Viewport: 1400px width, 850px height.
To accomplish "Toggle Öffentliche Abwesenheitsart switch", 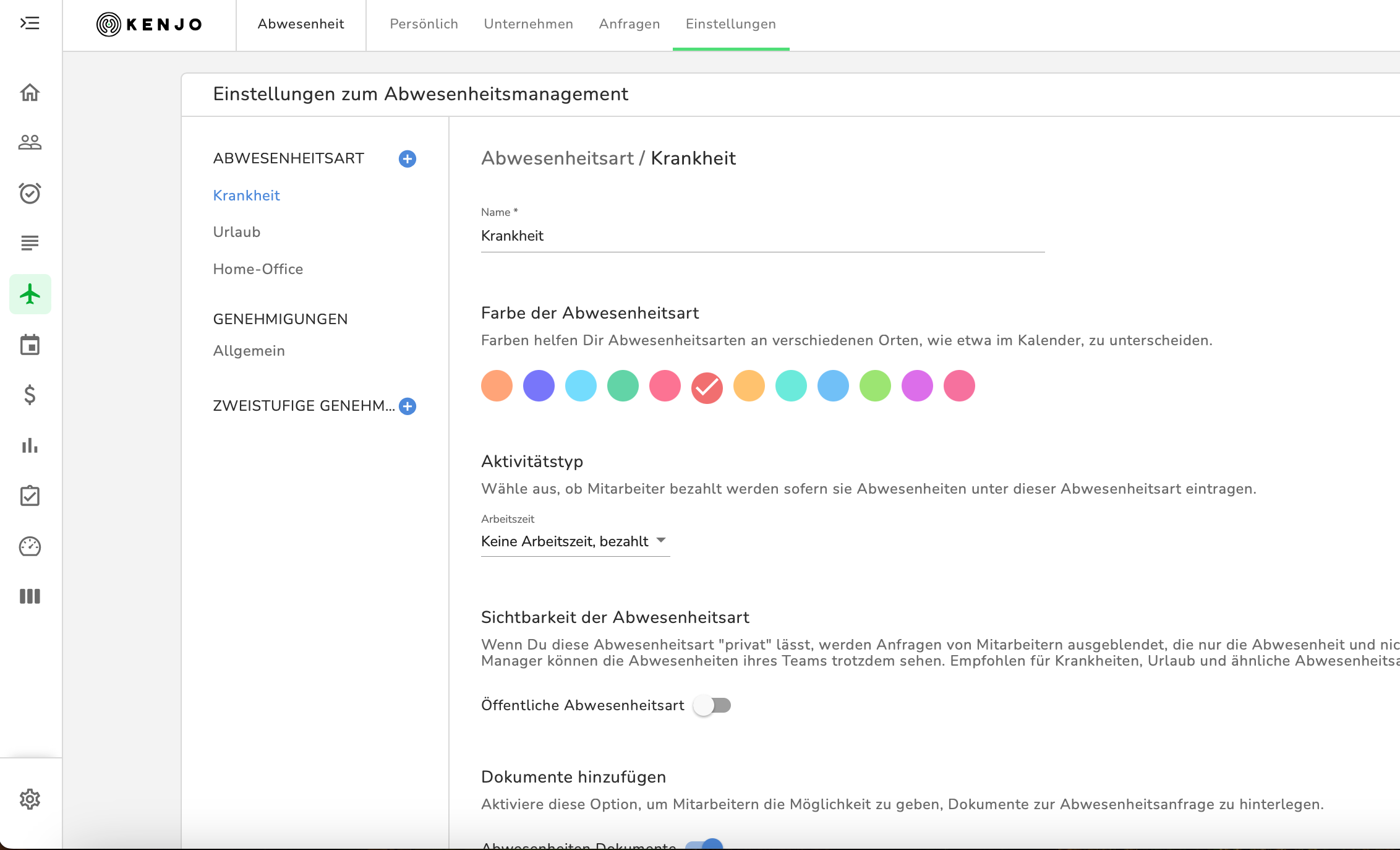I will [x=712, y=705].
